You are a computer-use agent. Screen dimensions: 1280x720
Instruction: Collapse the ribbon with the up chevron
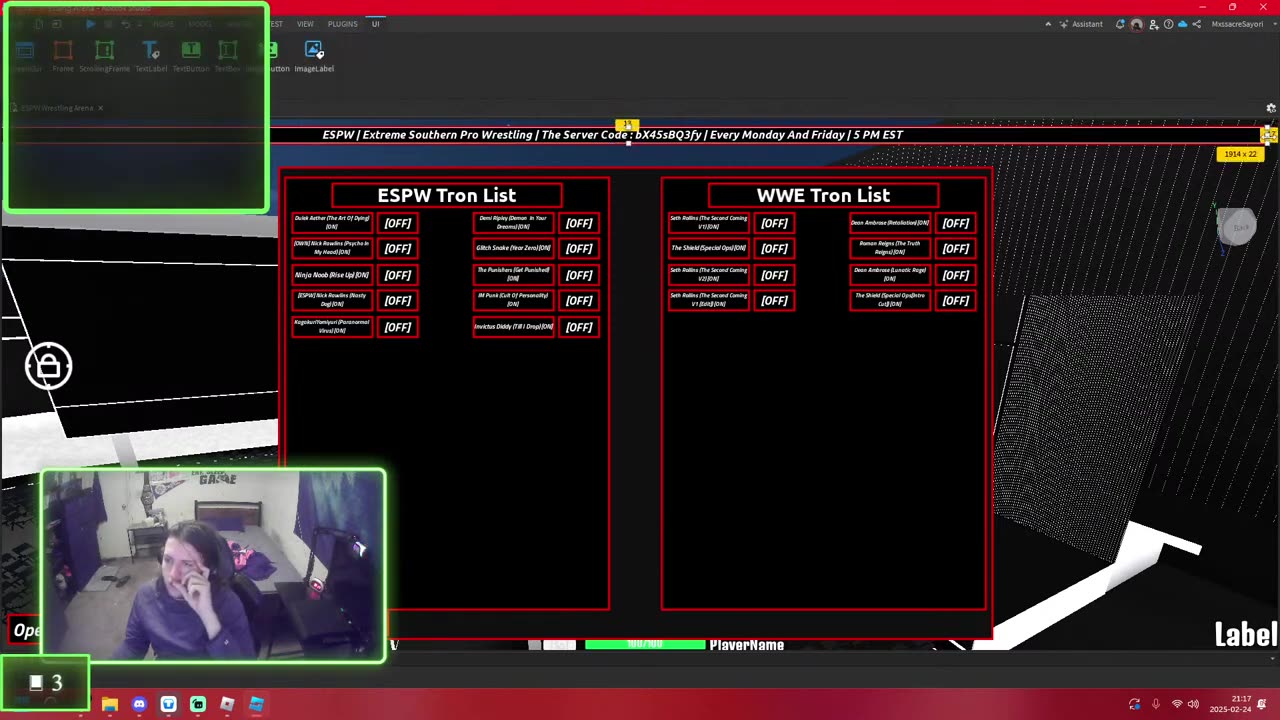point(1048,24)
